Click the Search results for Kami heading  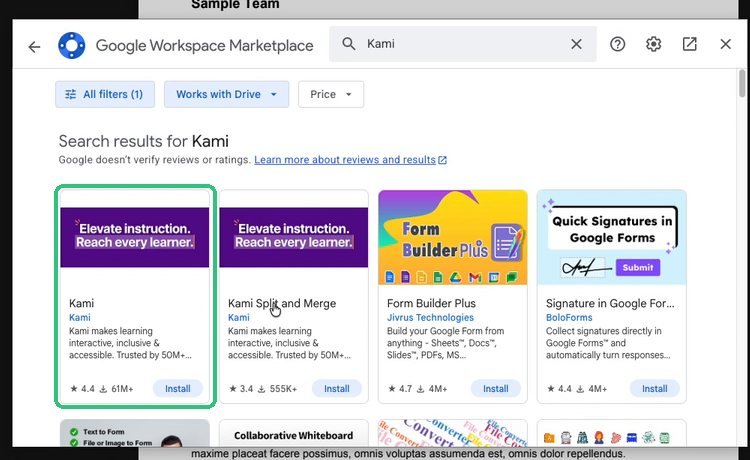[x=143, y=141]
